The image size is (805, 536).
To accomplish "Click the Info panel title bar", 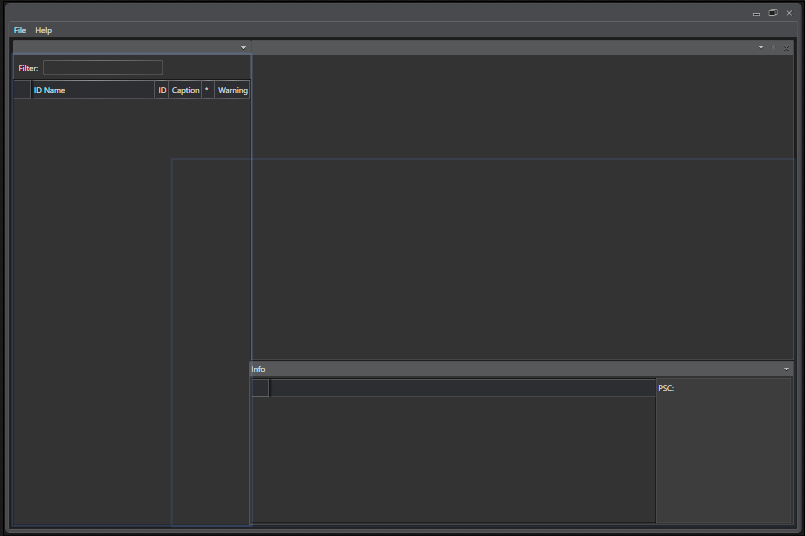I will point(500,369).
